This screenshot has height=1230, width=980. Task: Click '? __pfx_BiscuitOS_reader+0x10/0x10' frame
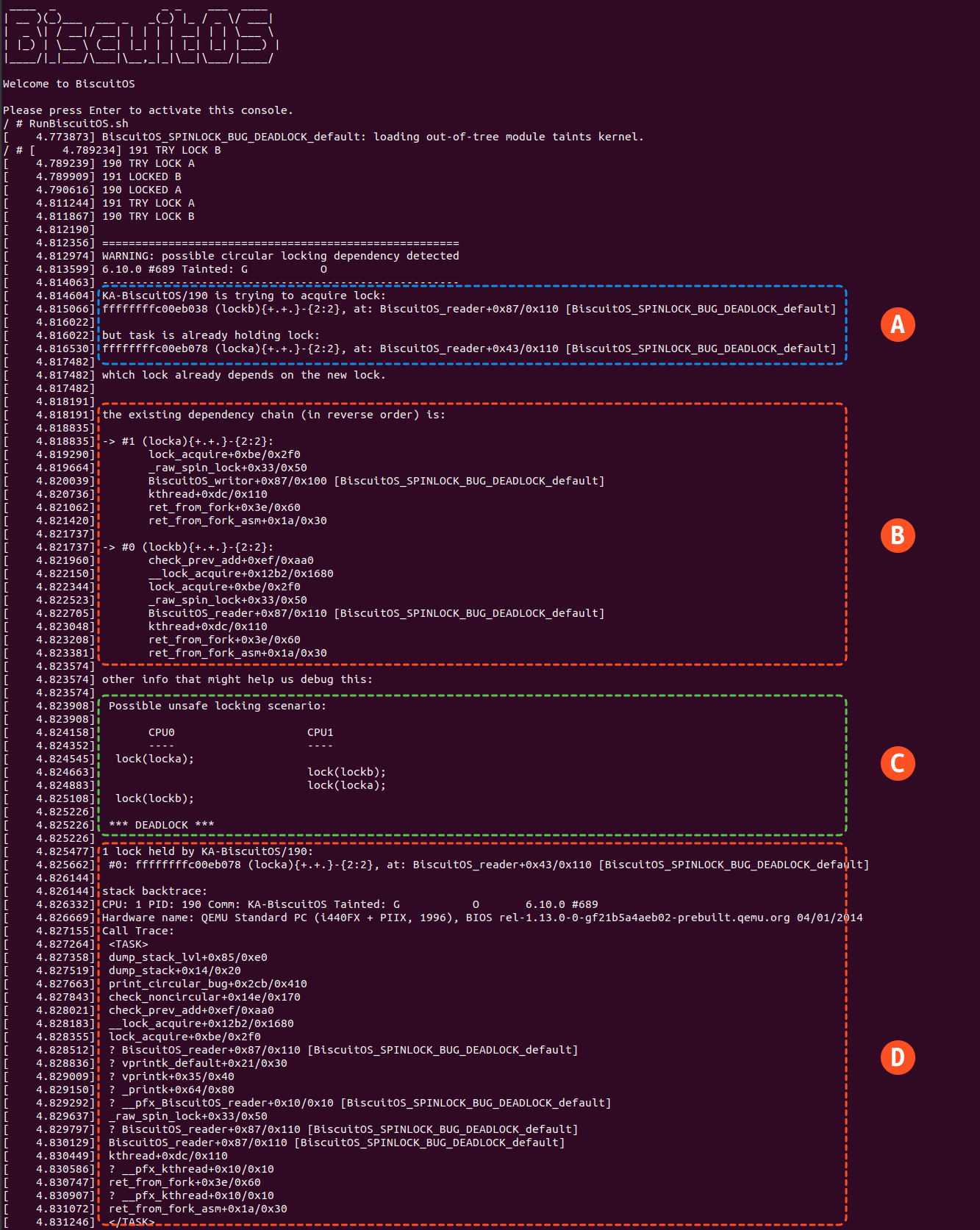tap(360, 1103)
